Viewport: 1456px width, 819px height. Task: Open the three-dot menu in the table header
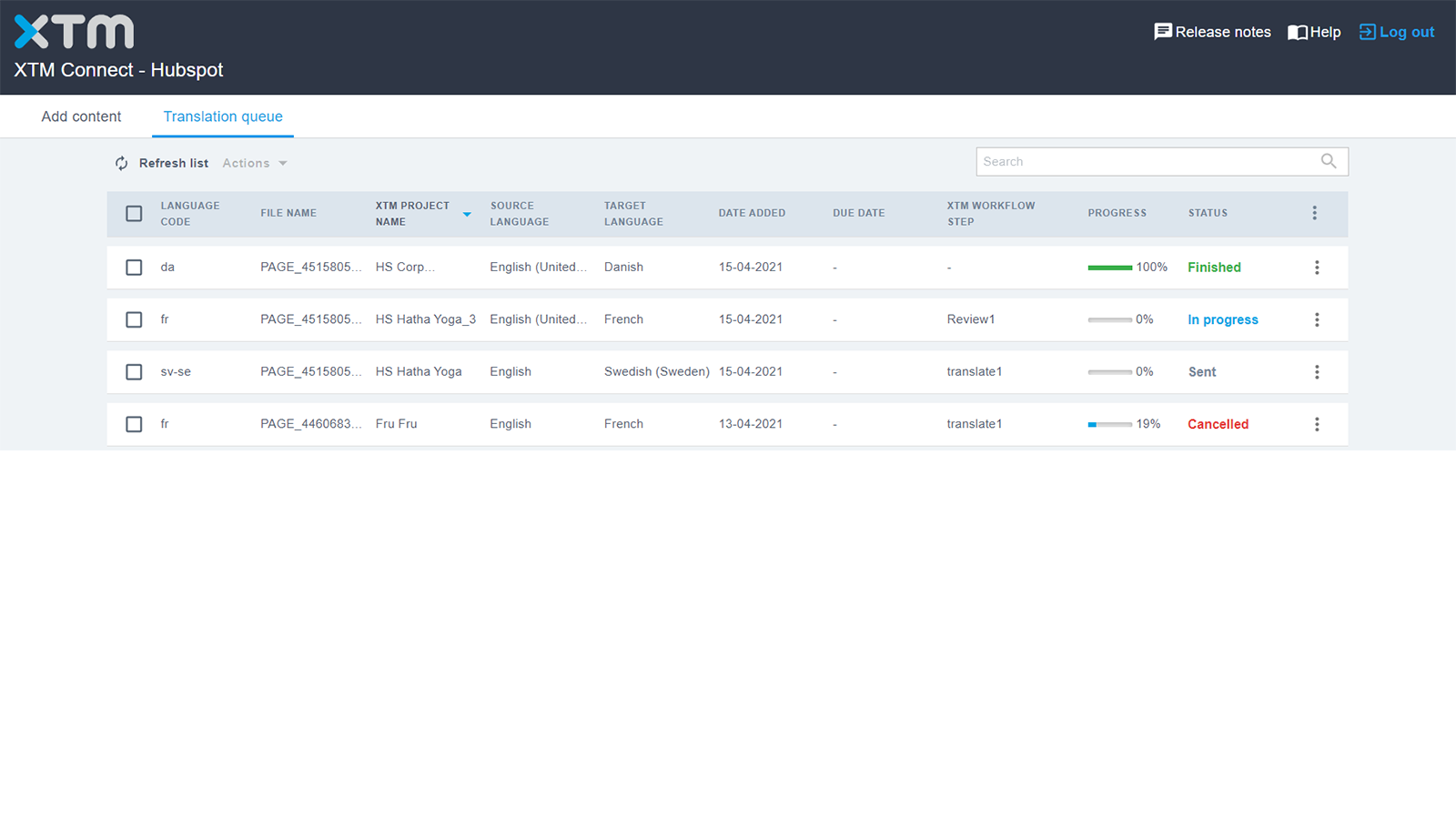[x=1314, y=212]
